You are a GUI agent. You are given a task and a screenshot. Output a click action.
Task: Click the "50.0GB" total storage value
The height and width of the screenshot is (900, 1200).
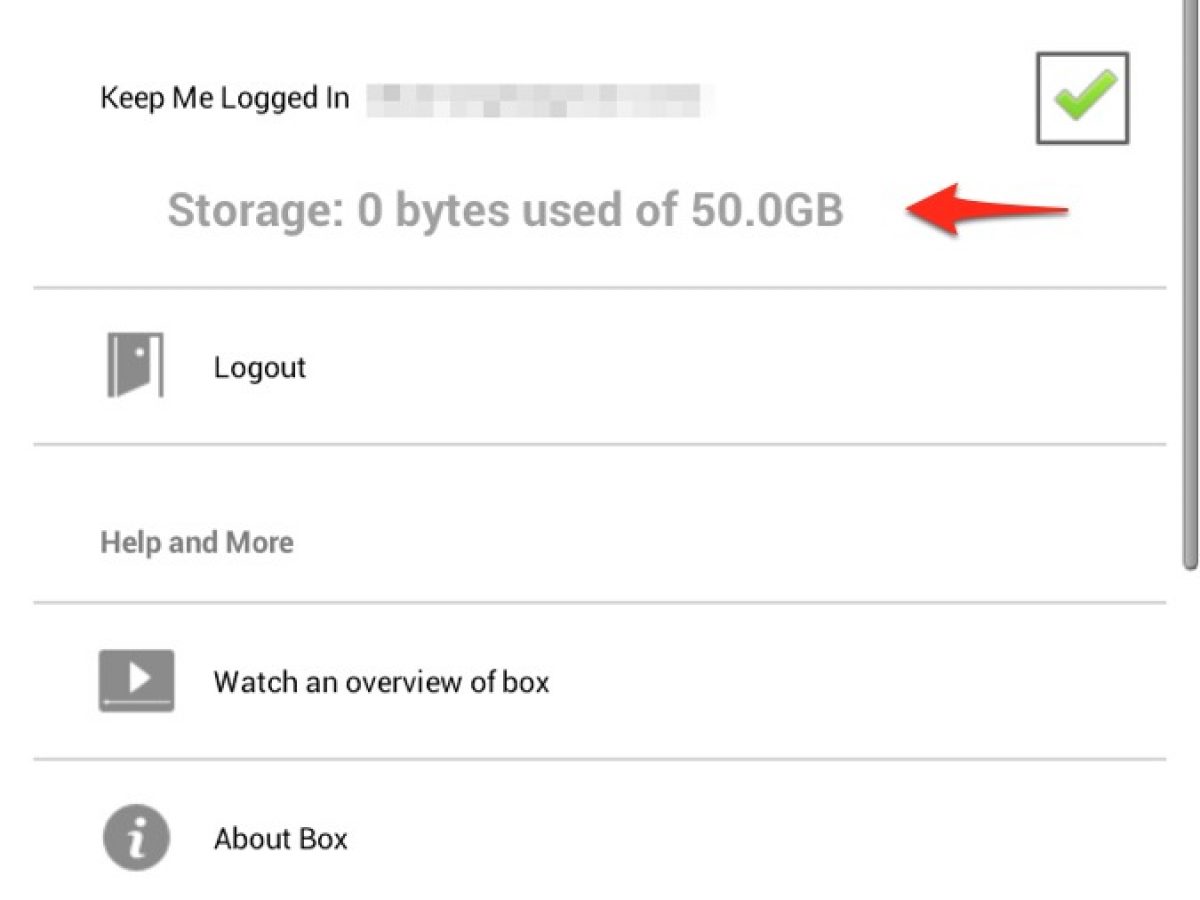point(766,210)
